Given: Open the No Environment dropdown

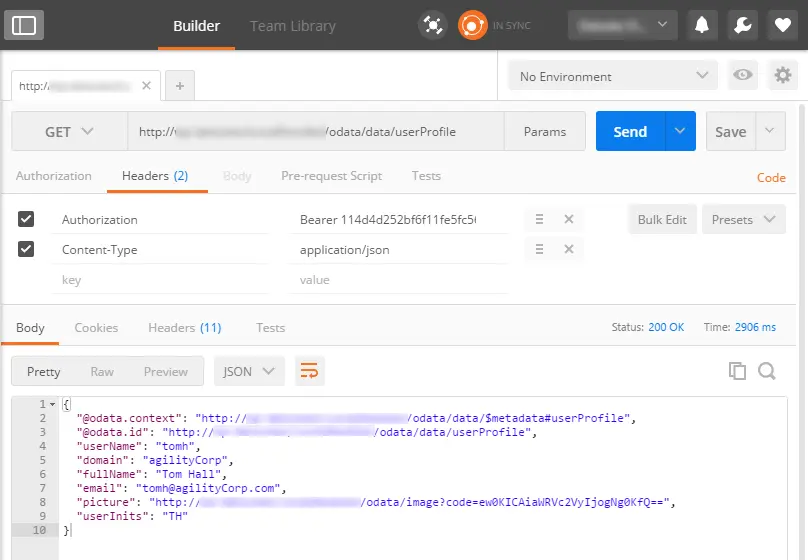Looking at the screenshot, I should point(613,76).
